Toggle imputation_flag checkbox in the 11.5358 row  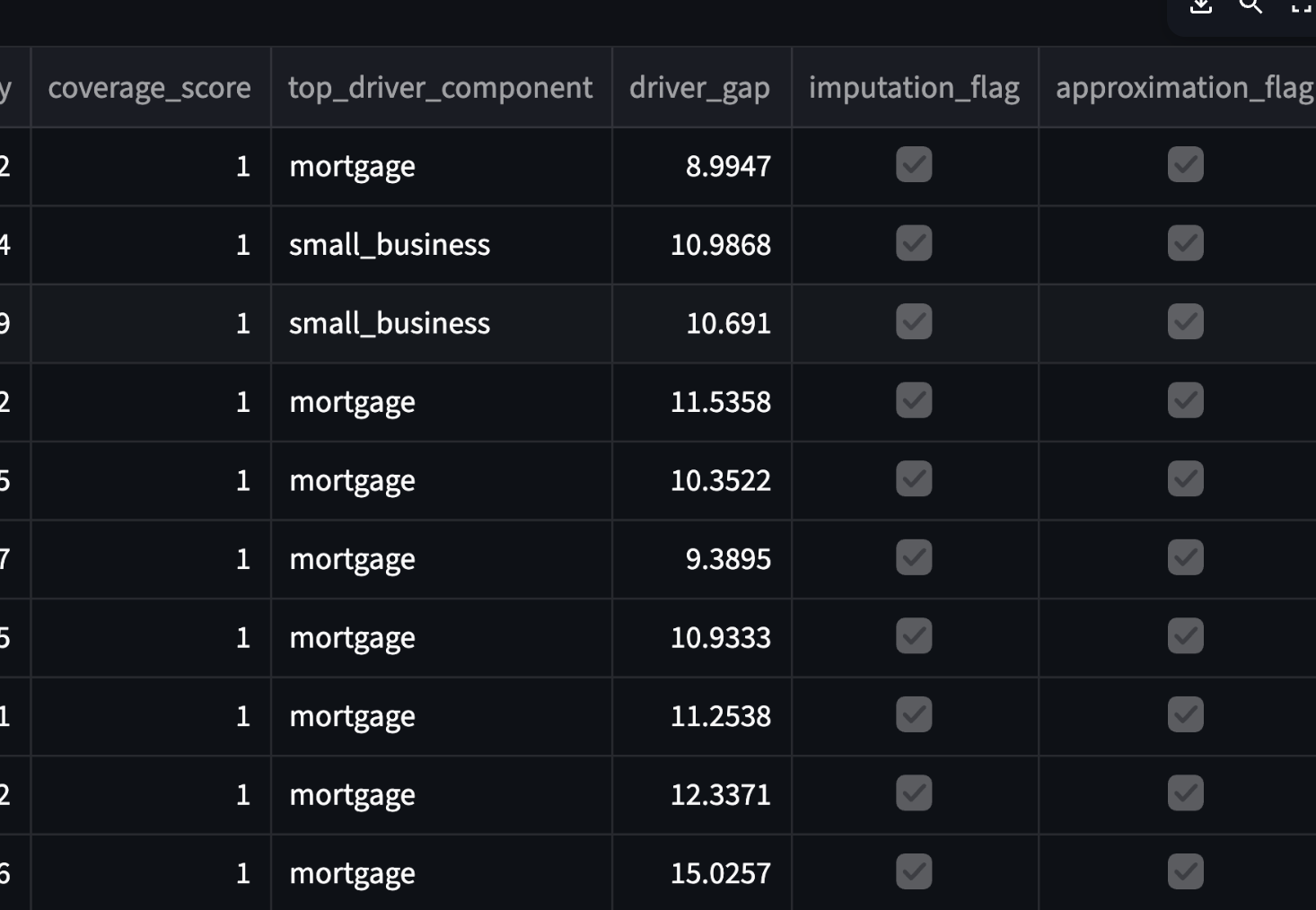pos(913,401)
